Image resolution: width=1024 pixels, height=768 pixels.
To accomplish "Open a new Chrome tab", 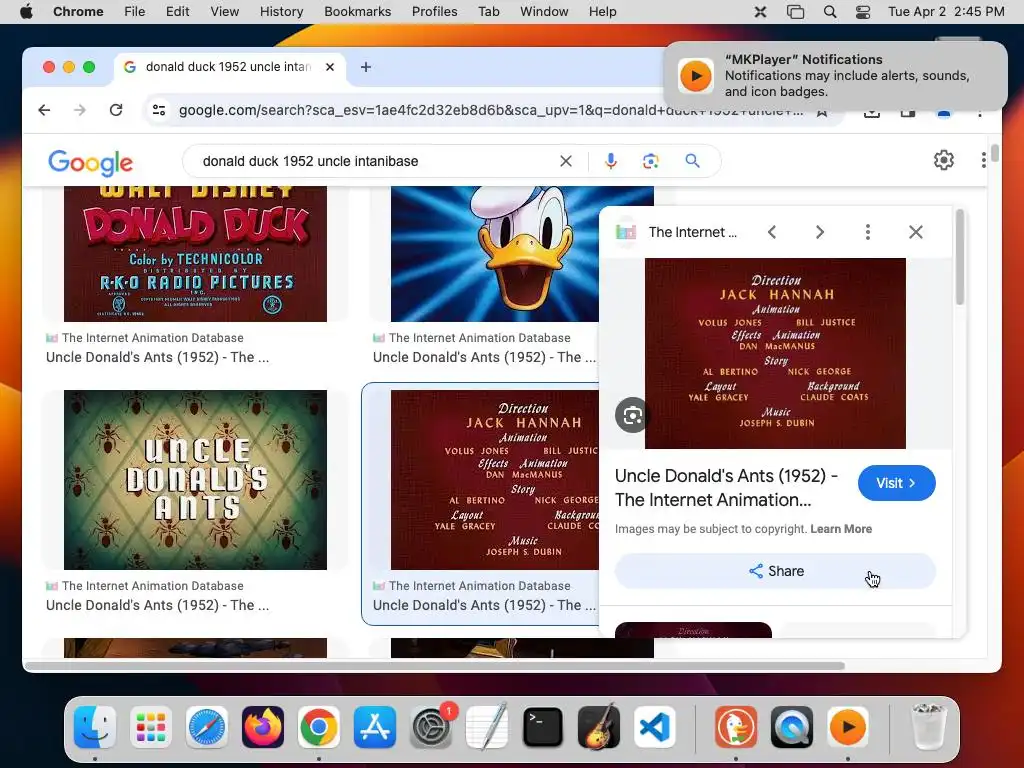I will tap(366, 67).
